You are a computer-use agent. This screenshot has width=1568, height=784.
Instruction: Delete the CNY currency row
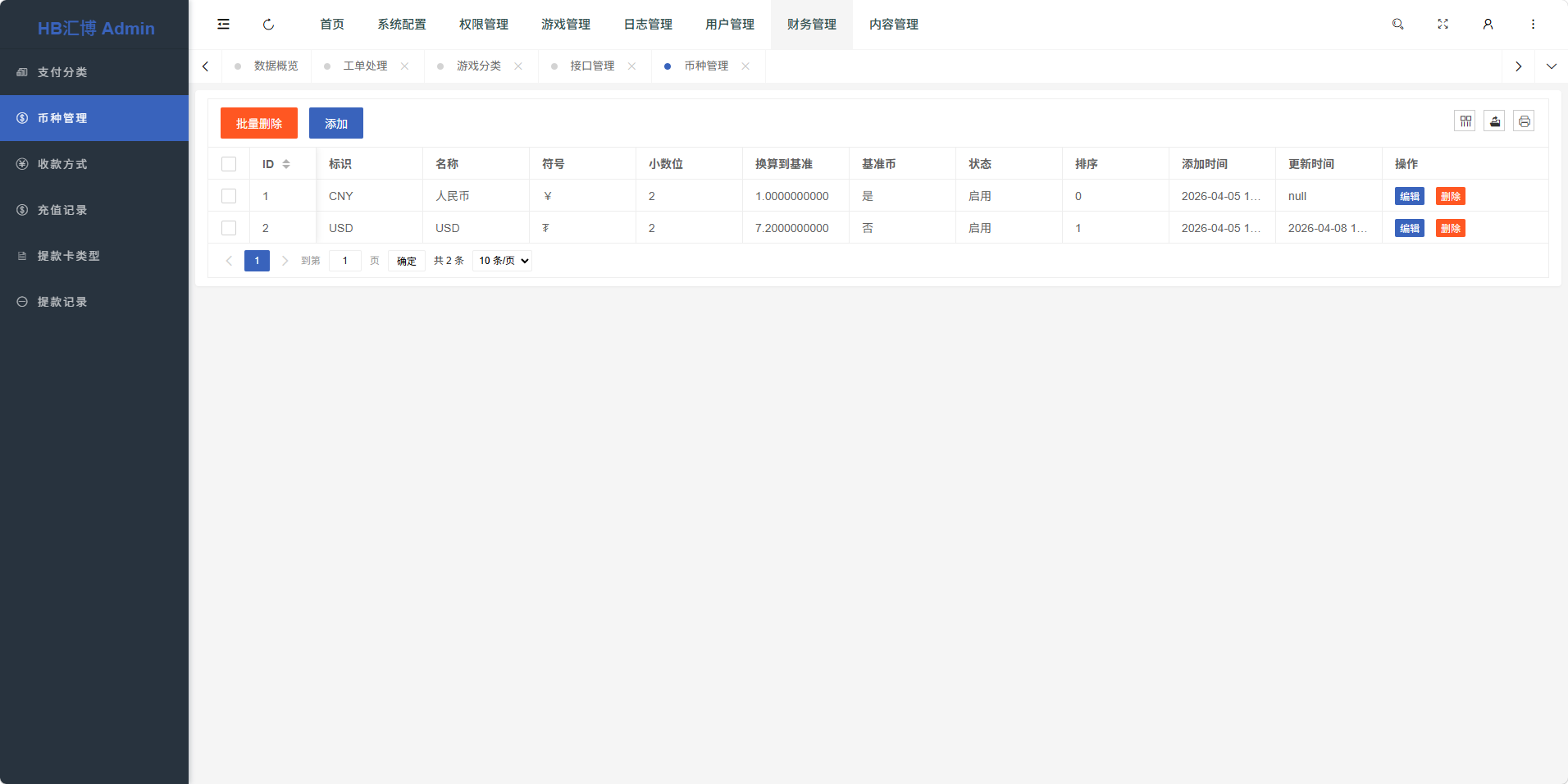[1451, 196]
